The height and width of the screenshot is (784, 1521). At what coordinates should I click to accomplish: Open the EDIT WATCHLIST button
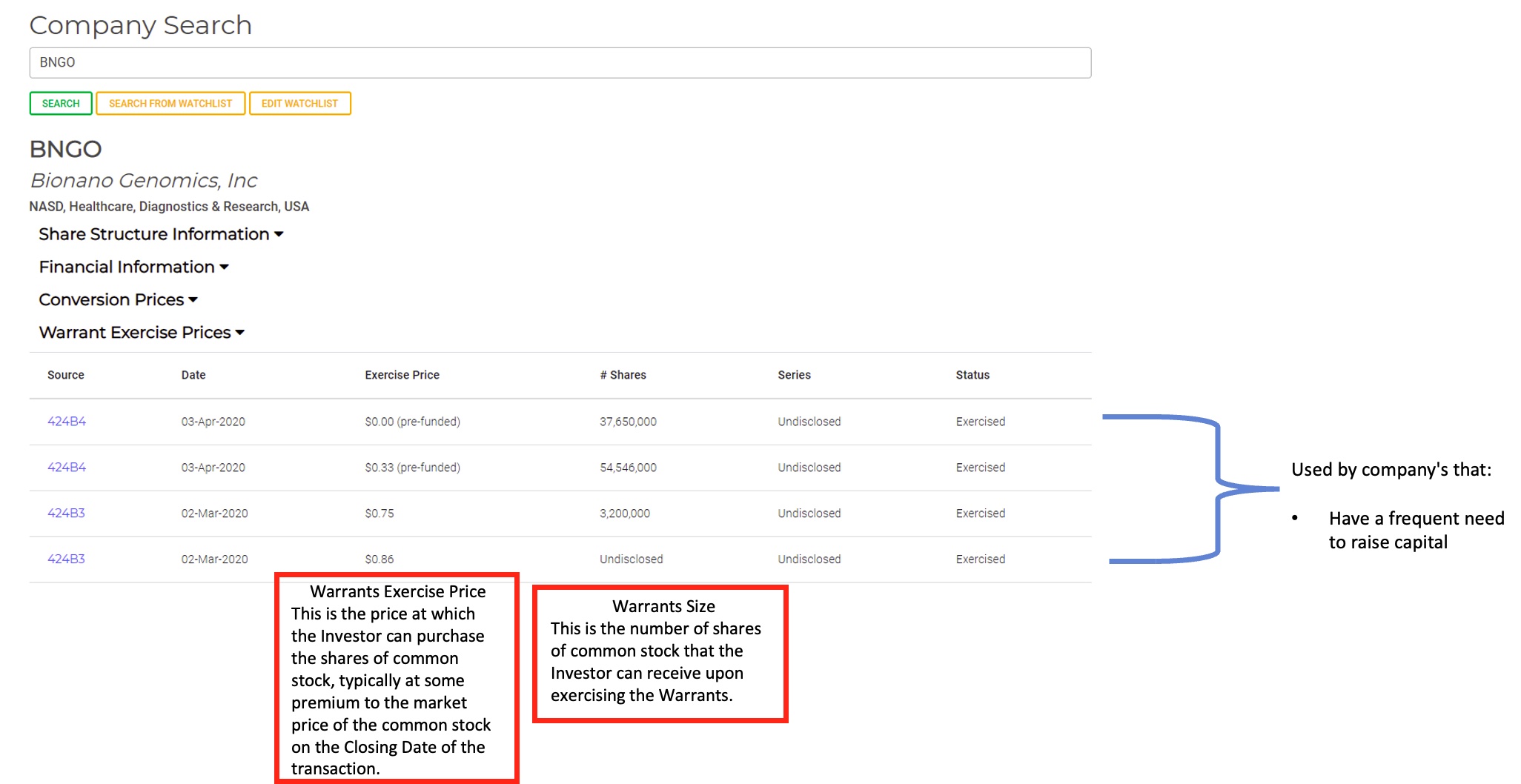tap(299, 104)
